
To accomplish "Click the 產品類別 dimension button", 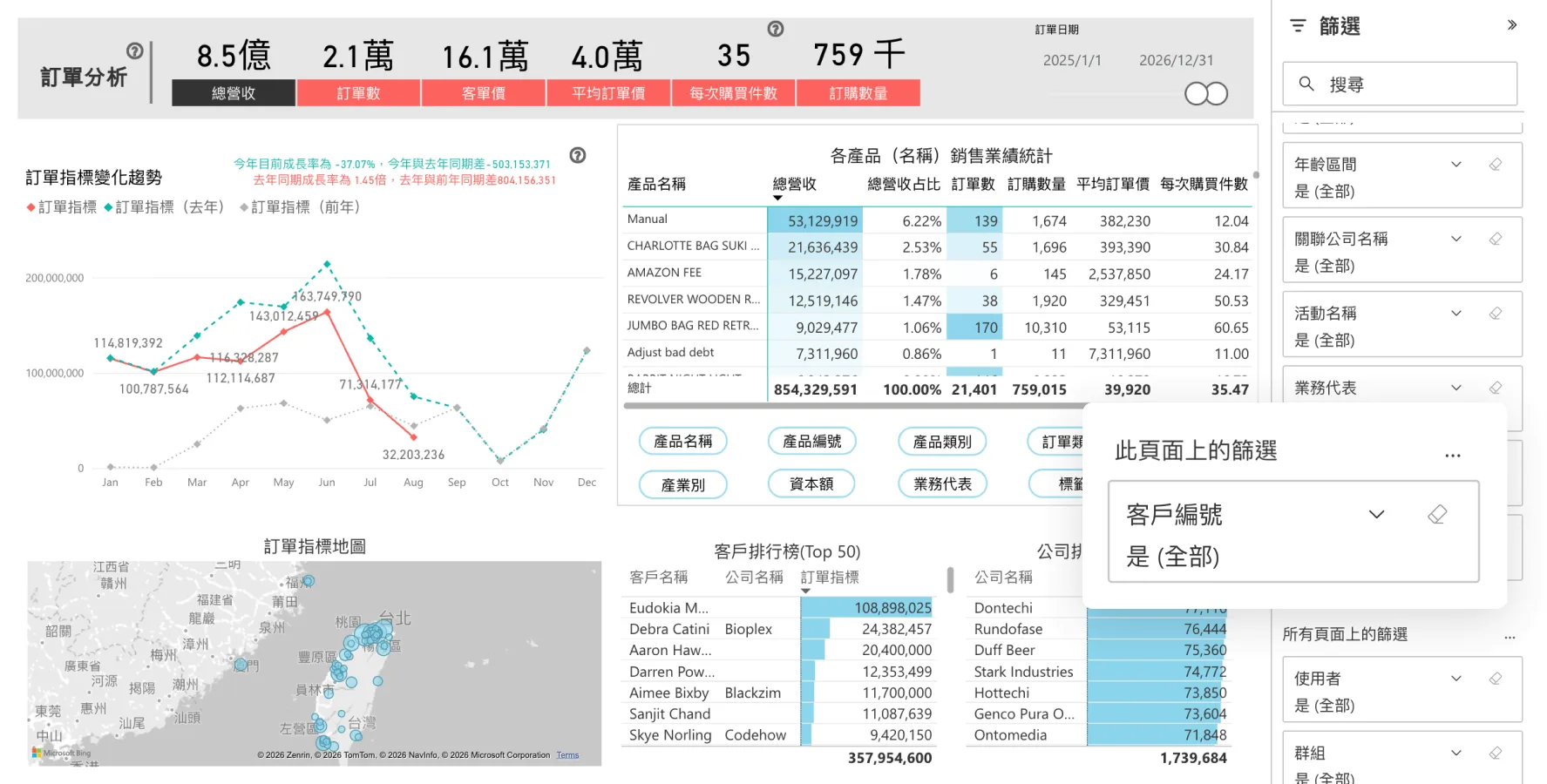I will tap(942, 442).
